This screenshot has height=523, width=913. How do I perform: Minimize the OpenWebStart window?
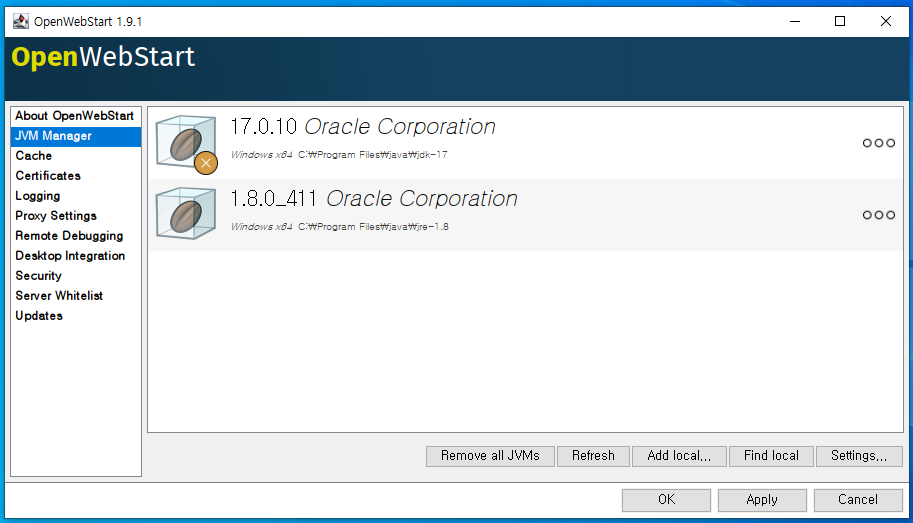tap(795, 22)
